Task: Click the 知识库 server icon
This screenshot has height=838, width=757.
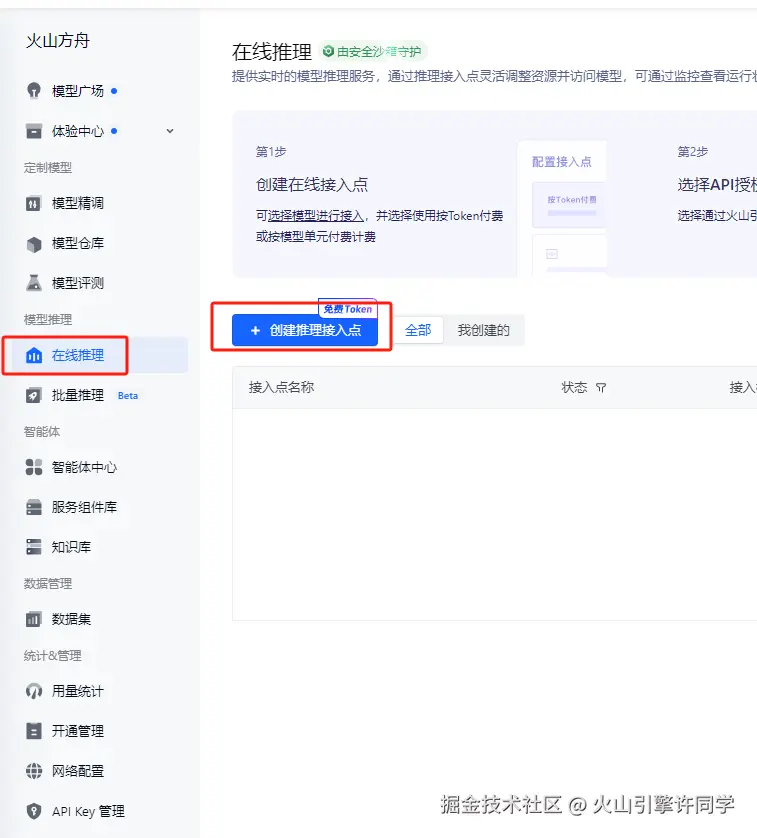Action: click(34, 547)
